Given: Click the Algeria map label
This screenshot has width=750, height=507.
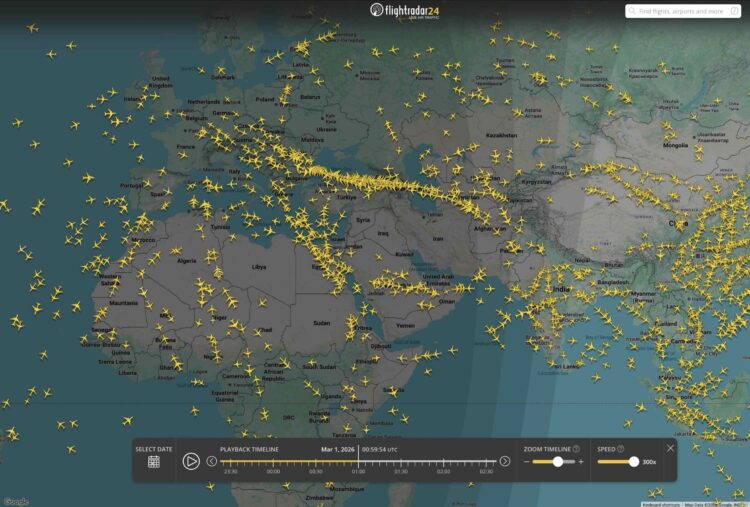Looking at the screenshot, I should pyautogui.click(x=187, y=261).
